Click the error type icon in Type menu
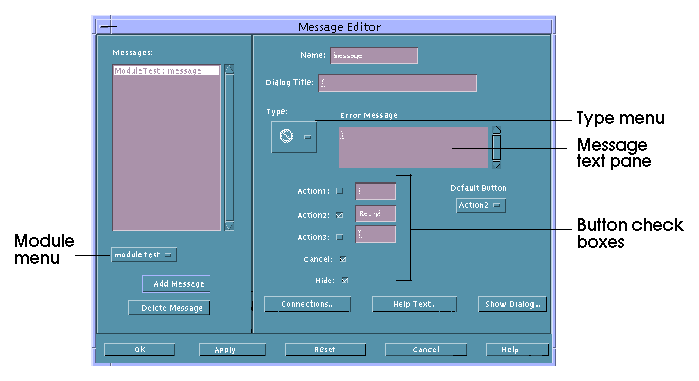 pos(286,136)
